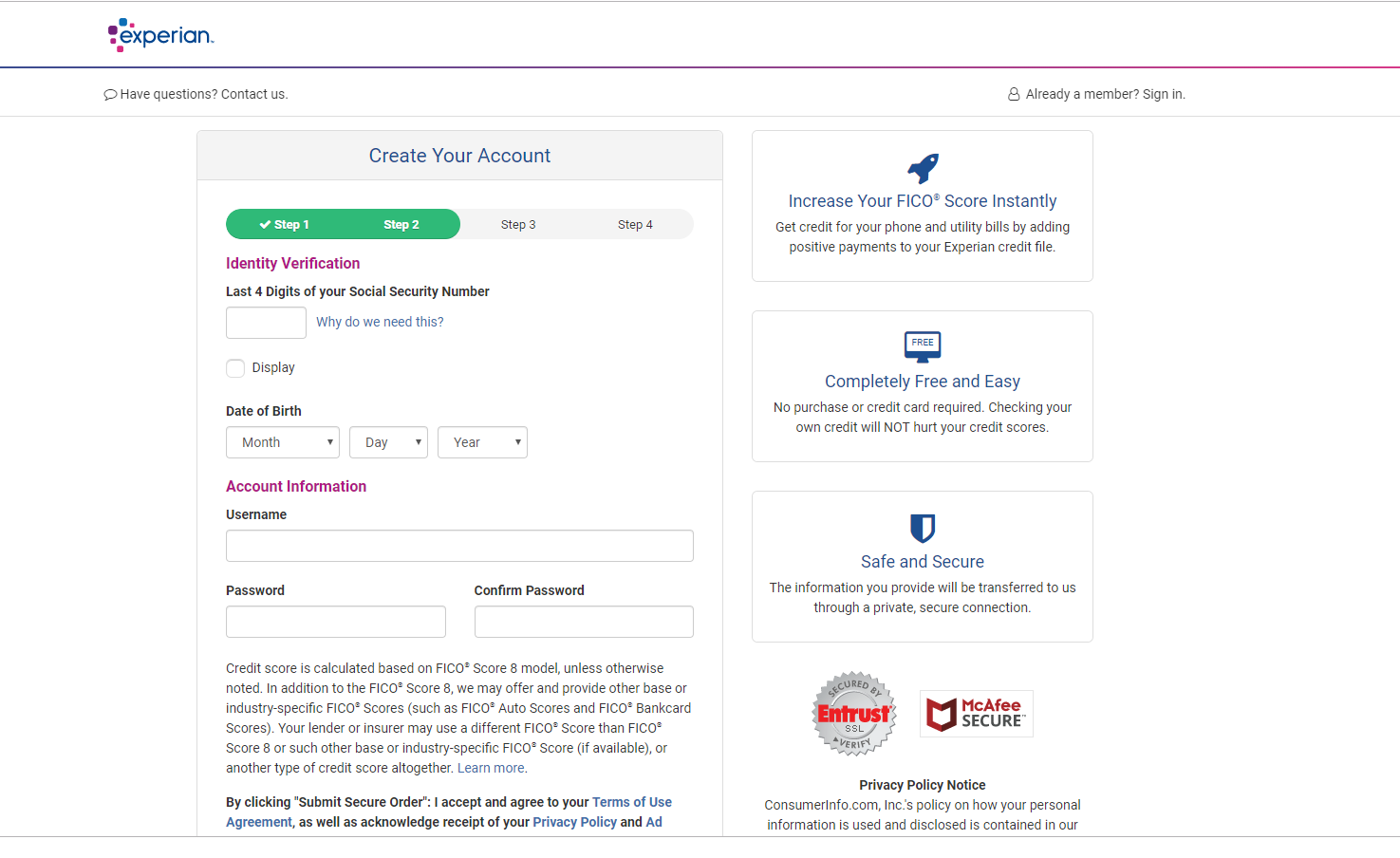Focus the Confirm Password input field
Image resolution: width=1400 pixels, height=858 pixels.
click(584, 622)
